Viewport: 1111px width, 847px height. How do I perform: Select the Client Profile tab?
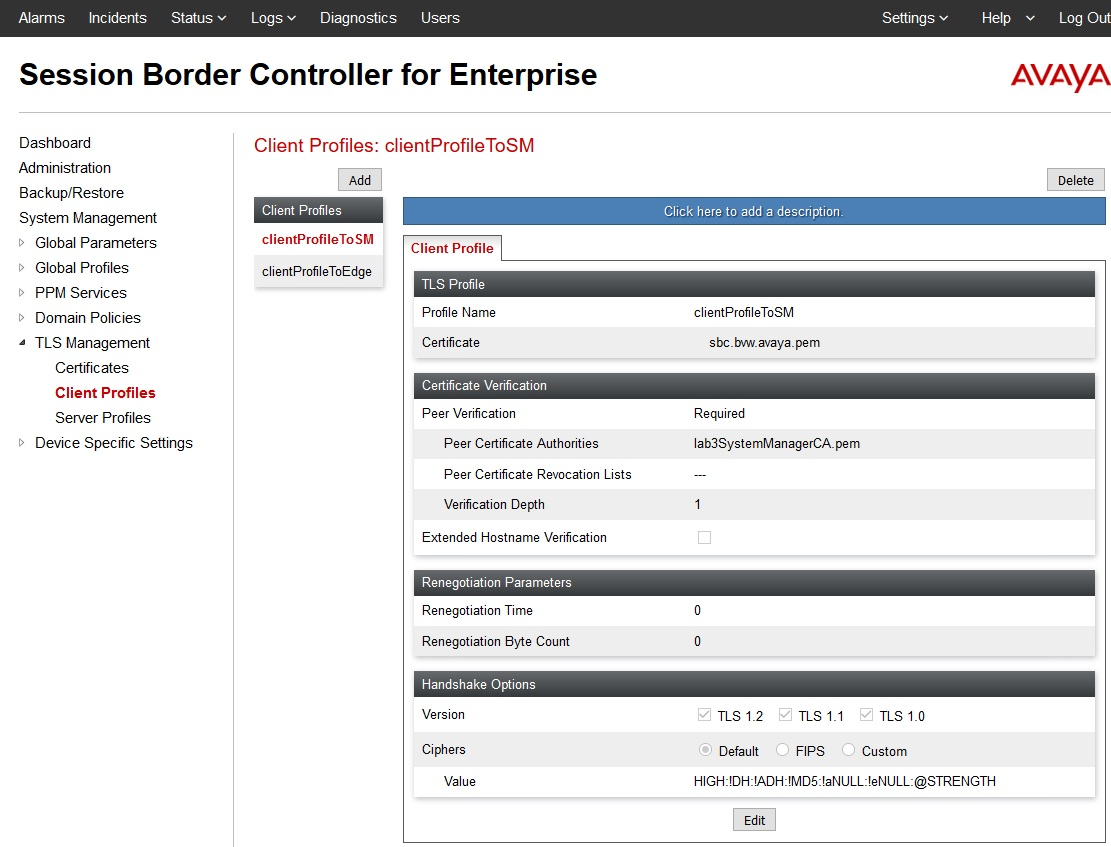coord(452,248)
